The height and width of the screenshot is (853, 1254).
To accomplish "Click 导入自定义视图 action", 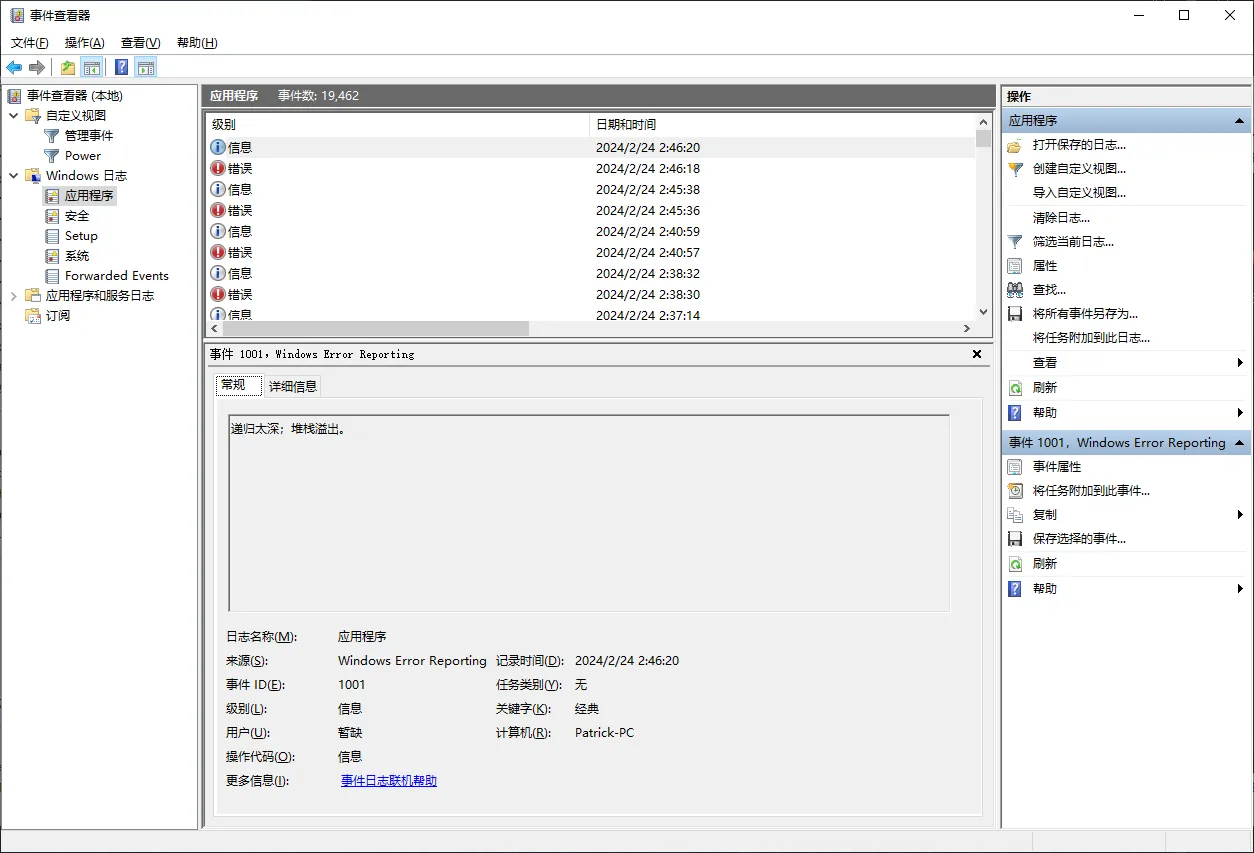I will click(1079, 193).
